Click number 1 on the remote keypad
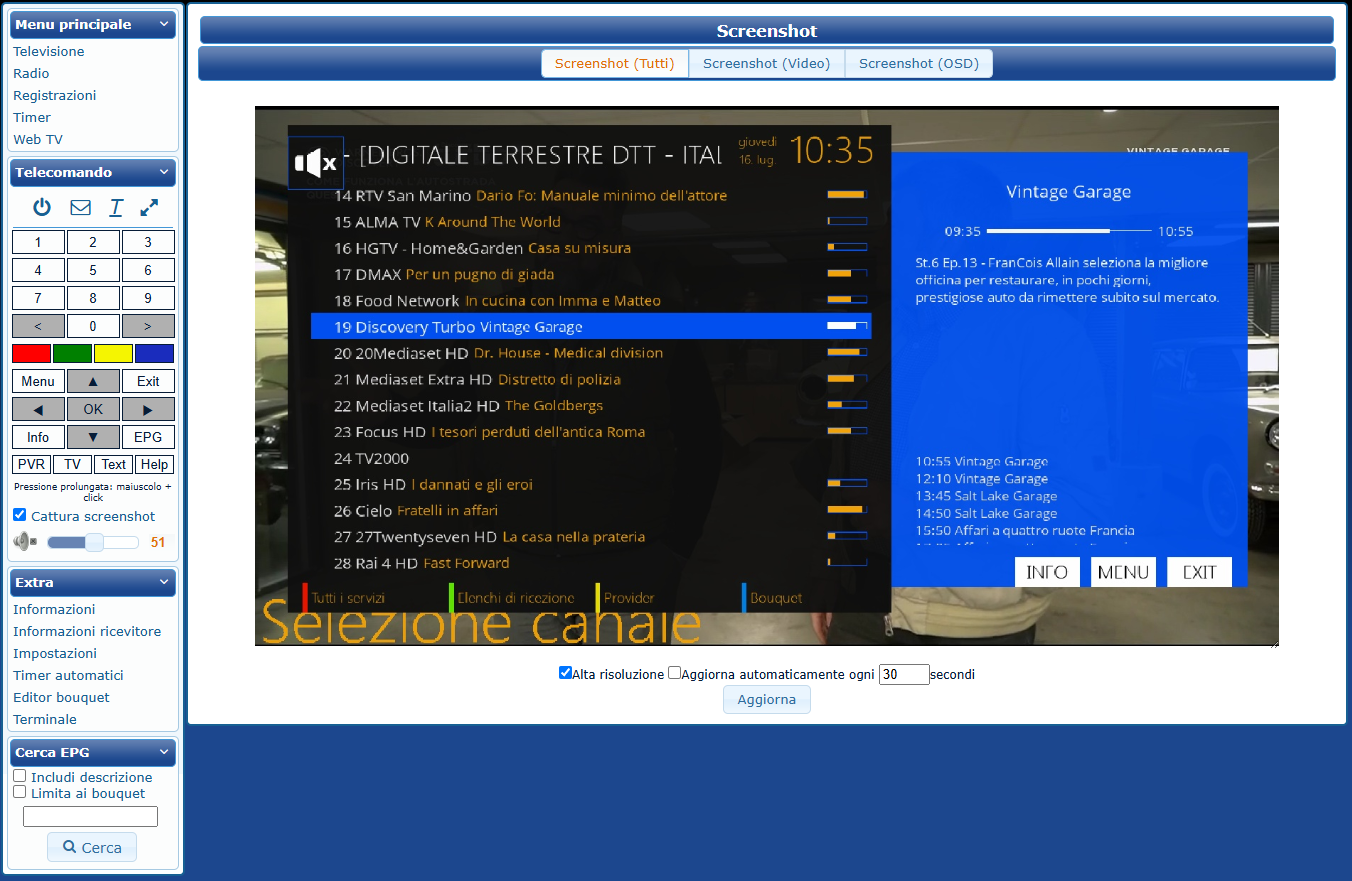The width and height of the screenshot is (1352, 881). coord(38,242)
